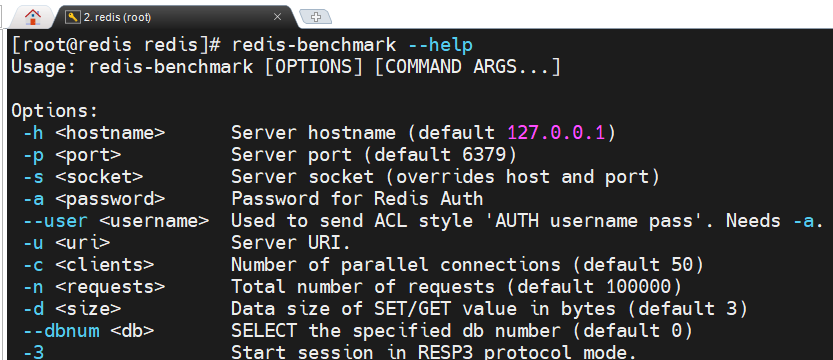Click the '[root@redis redis]#' prompt
Viewport: 833px width, 360px height.
click(116, 46)
